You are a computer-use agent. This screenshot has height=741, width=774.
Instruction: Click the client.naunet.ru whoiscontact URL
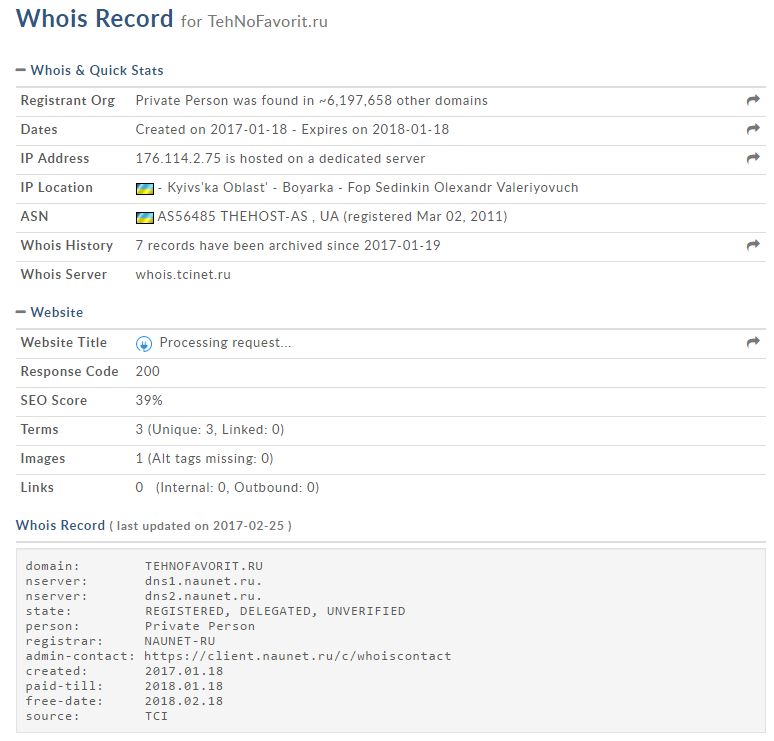[x=298, y=656]
